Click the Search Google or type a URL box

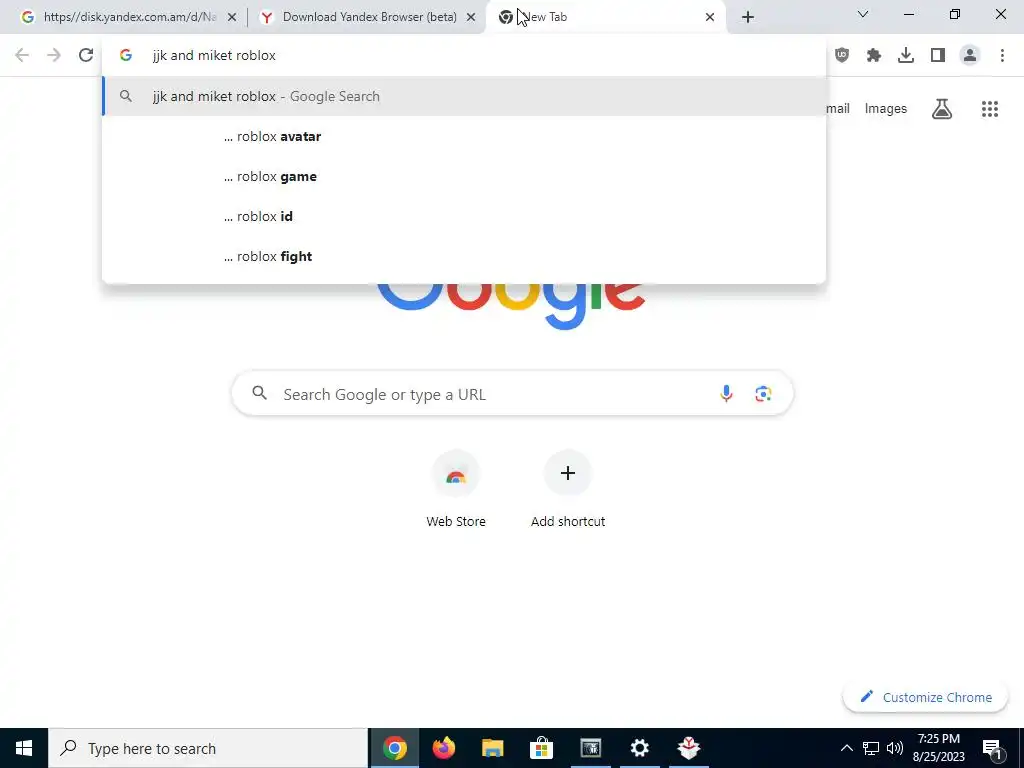point(512,394)
